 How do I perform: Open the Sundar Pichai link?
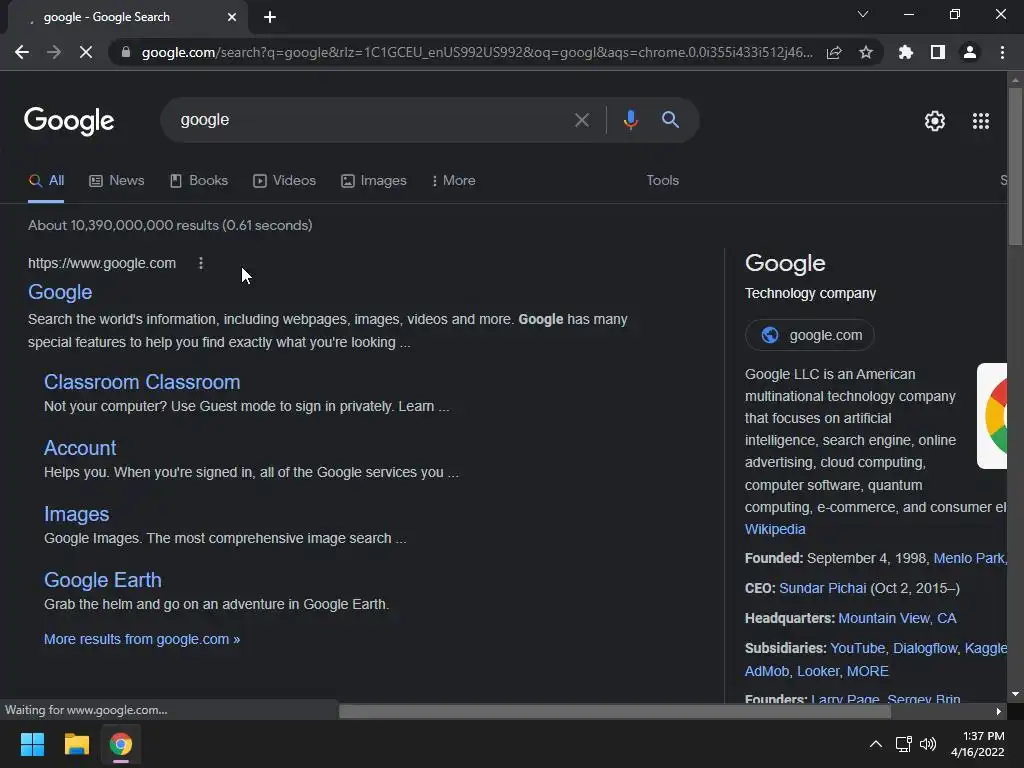(822, 588)
